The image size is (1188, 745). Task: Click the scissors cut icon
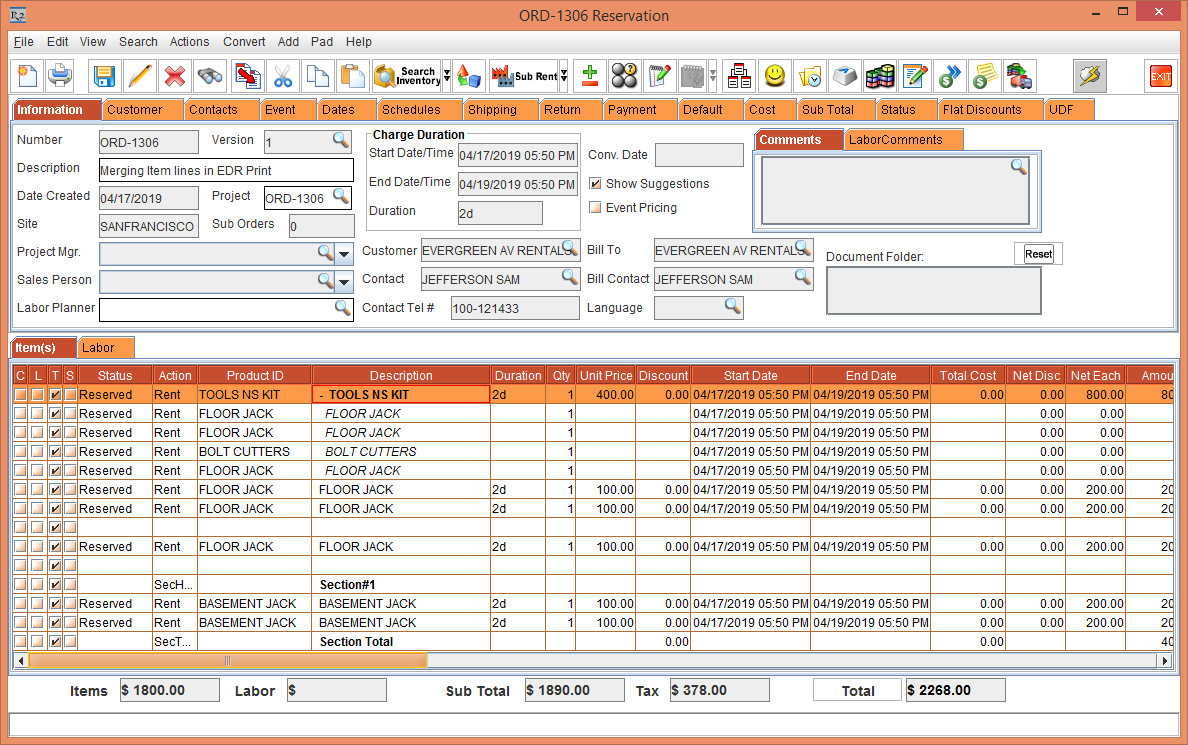(x=283, y=76)
